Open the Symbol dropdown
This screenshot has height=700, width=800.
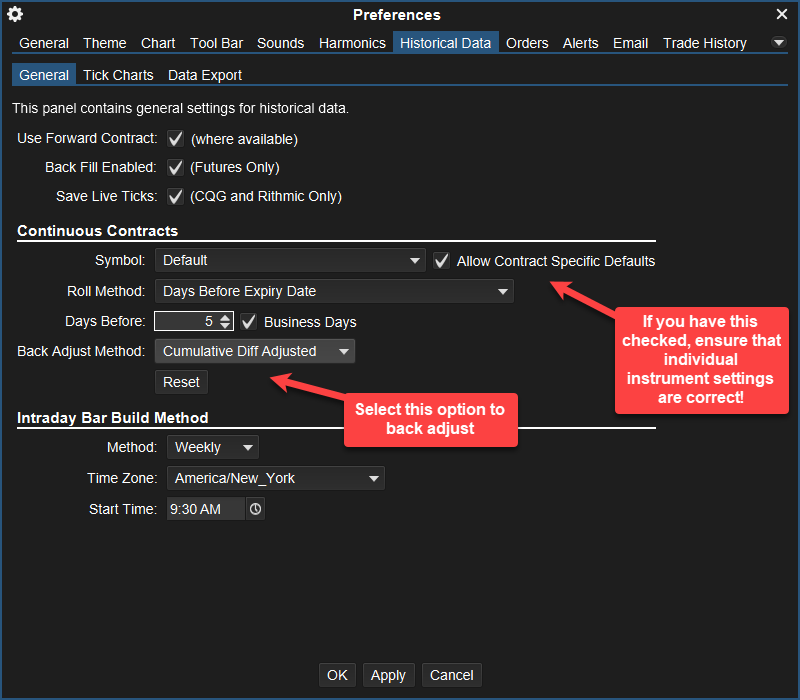(290, 261)
